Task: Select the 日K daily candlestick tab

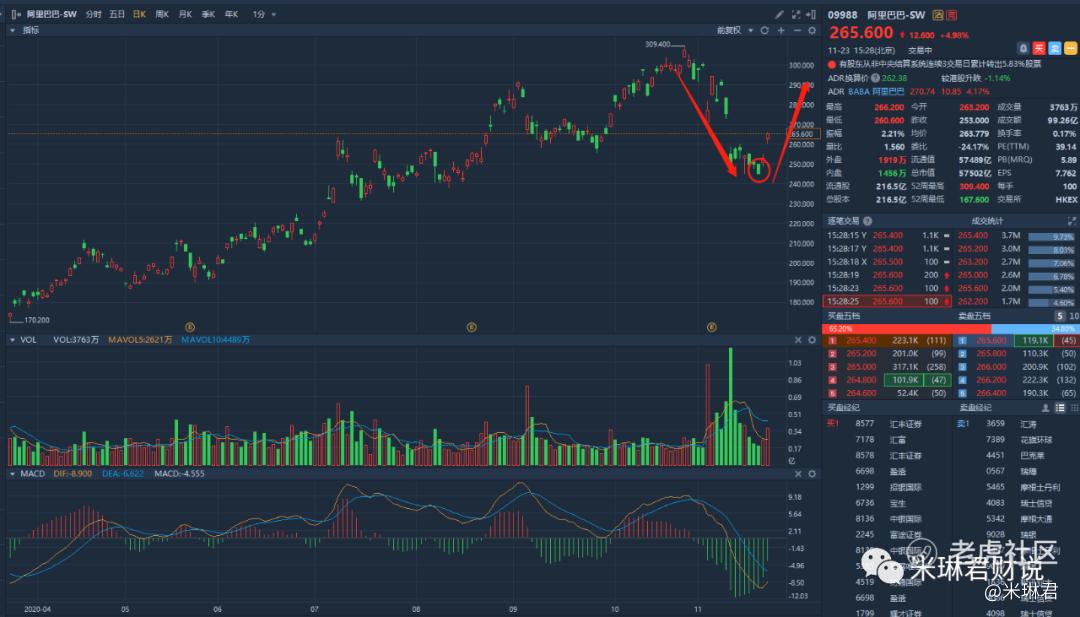Action: pyautogui.click(x=140, y=14)
